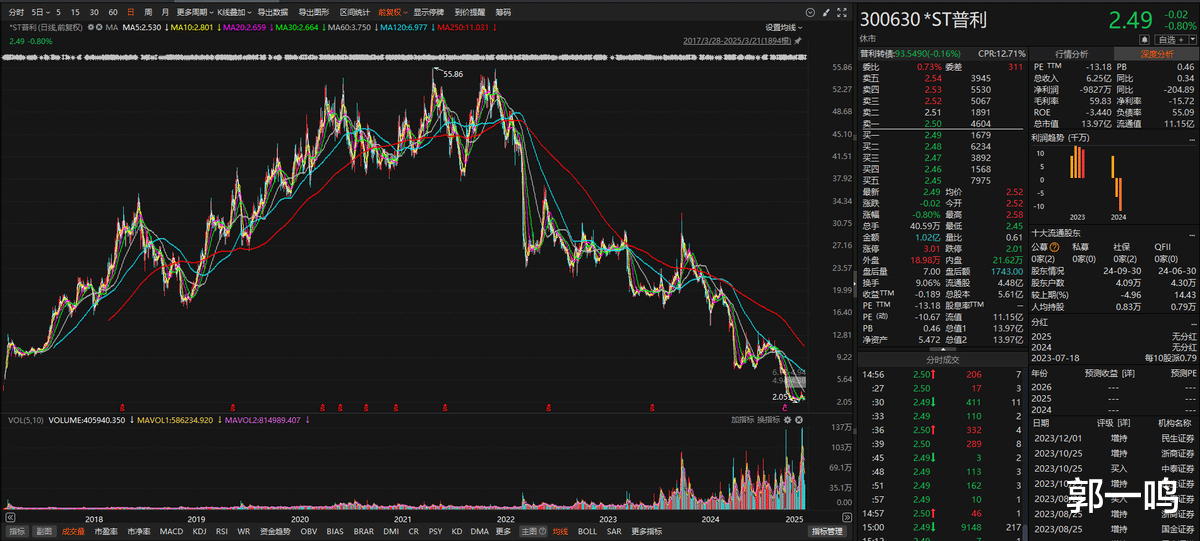The width and height of the screenshot is (1200, 541).
Task: Select the 周 weekly period
Action: pos(148,12)
